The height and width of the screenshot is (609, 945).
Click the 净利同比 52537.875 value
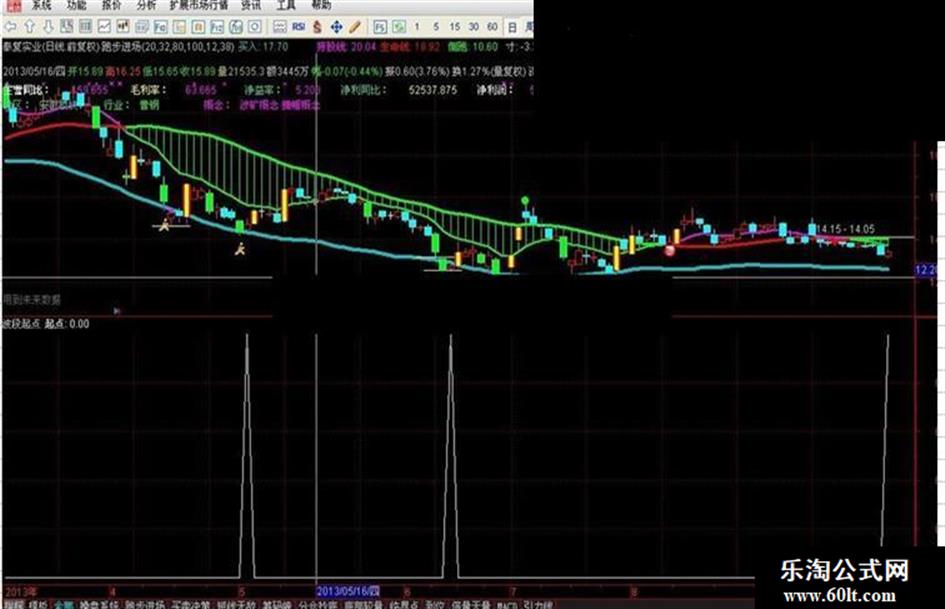[398, 90]
